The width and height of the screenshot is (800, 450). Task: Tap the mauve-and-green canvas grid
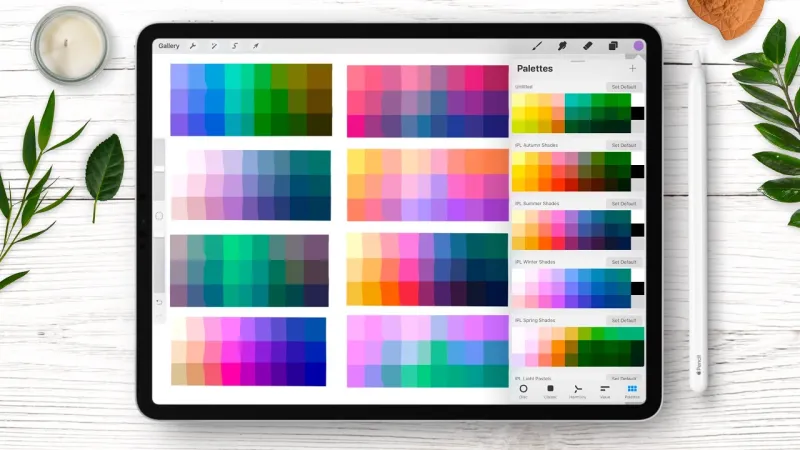(x=249, y=270)
